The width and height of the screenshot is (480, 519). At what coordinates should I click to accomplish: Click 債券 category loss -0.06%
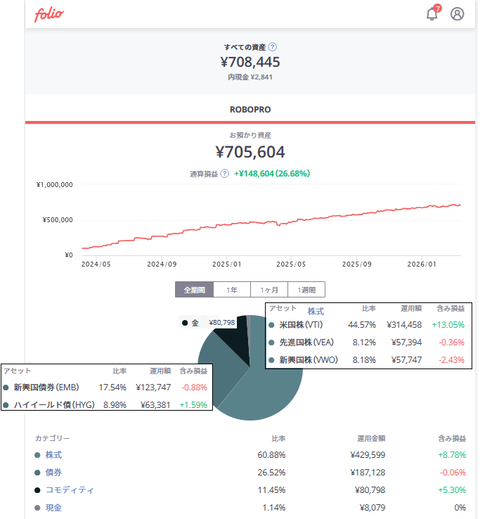(x=453, y=472)
